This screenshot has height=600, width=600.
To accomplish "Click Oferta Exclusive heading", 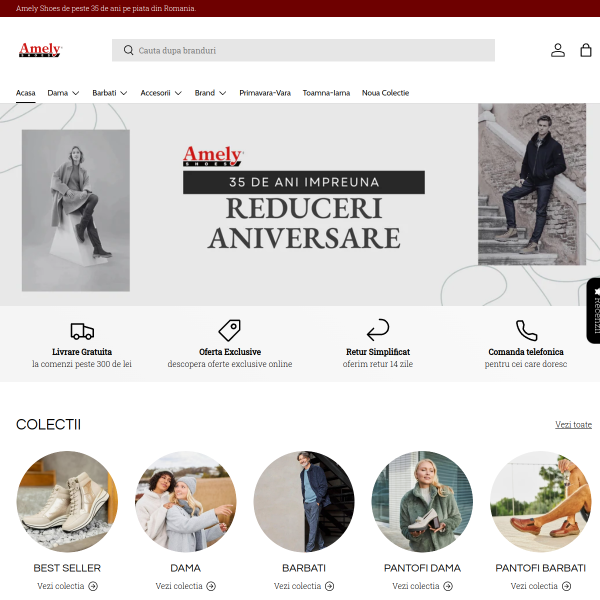I will 230,352.
